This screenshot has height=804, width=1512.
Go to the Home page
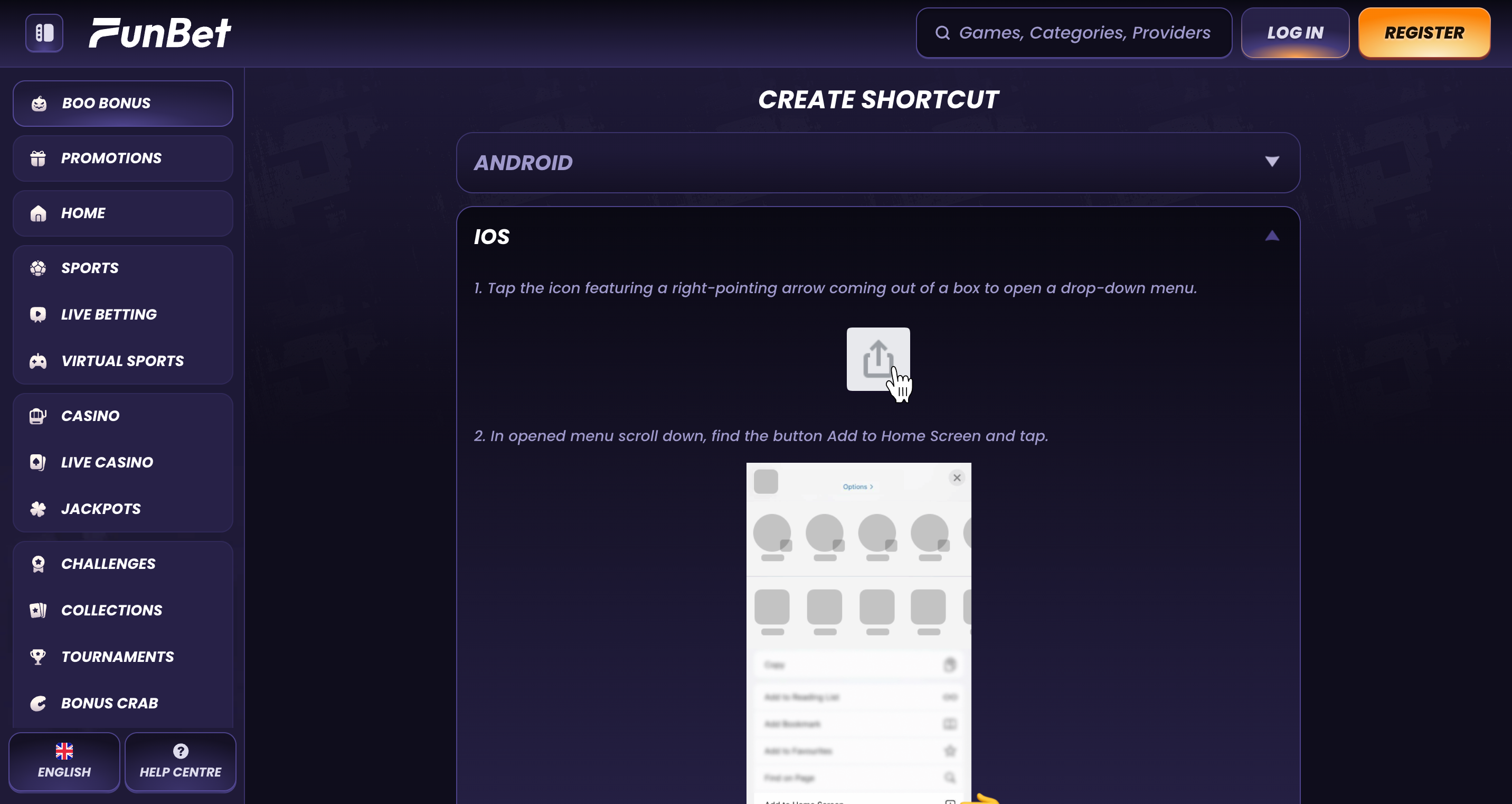coord(122,213)
